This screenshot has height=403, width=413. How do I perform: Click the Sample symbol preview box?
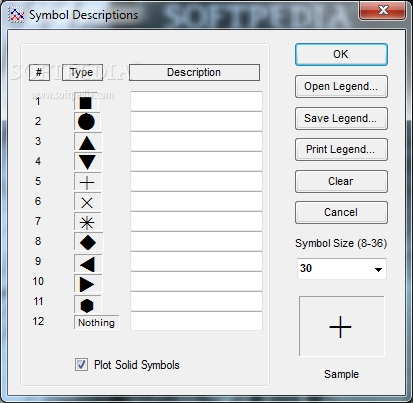341,326
